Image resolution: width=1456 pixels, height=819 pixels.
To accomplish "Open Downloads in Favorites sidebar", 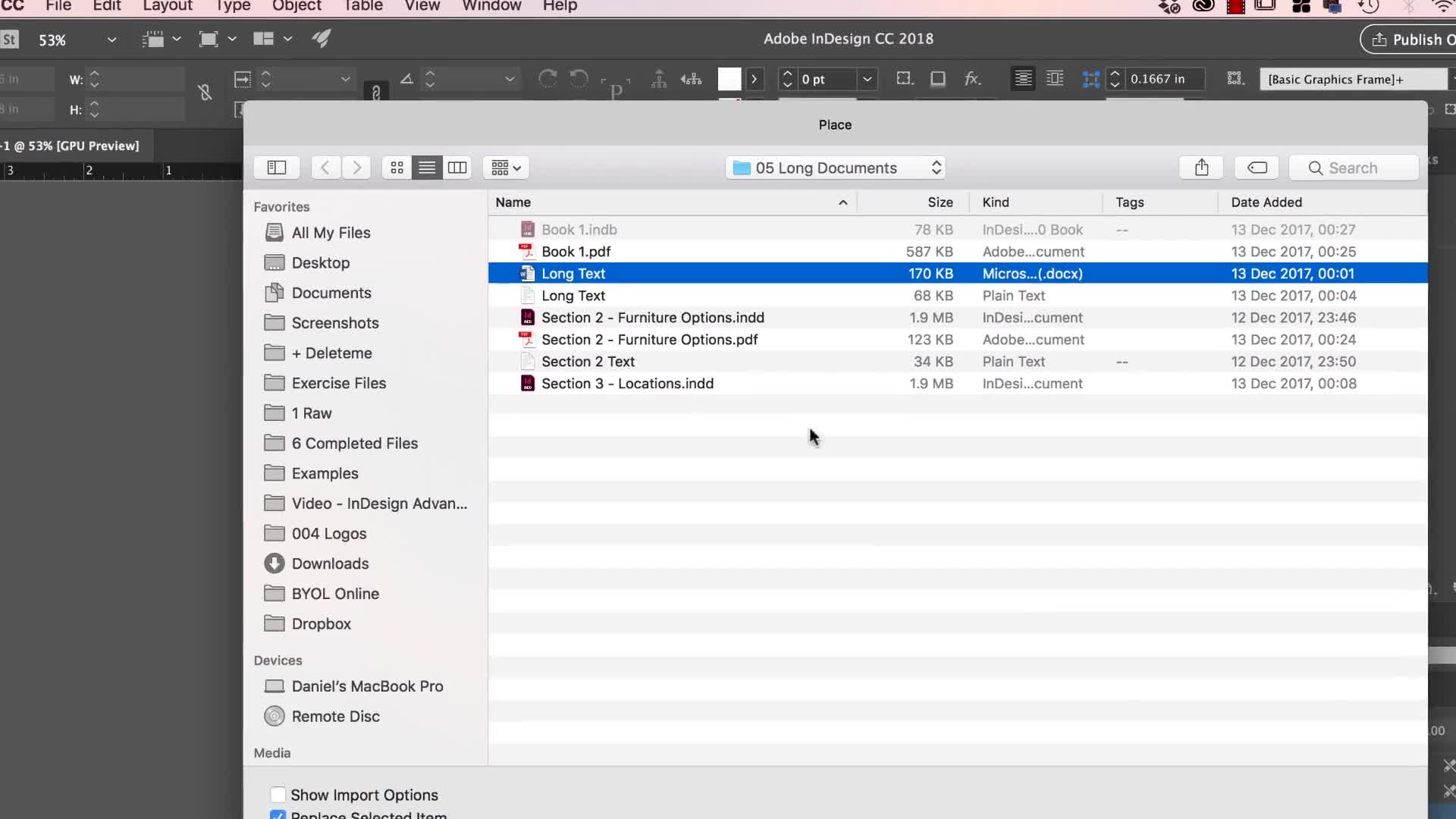I will (x=330, y=563).
